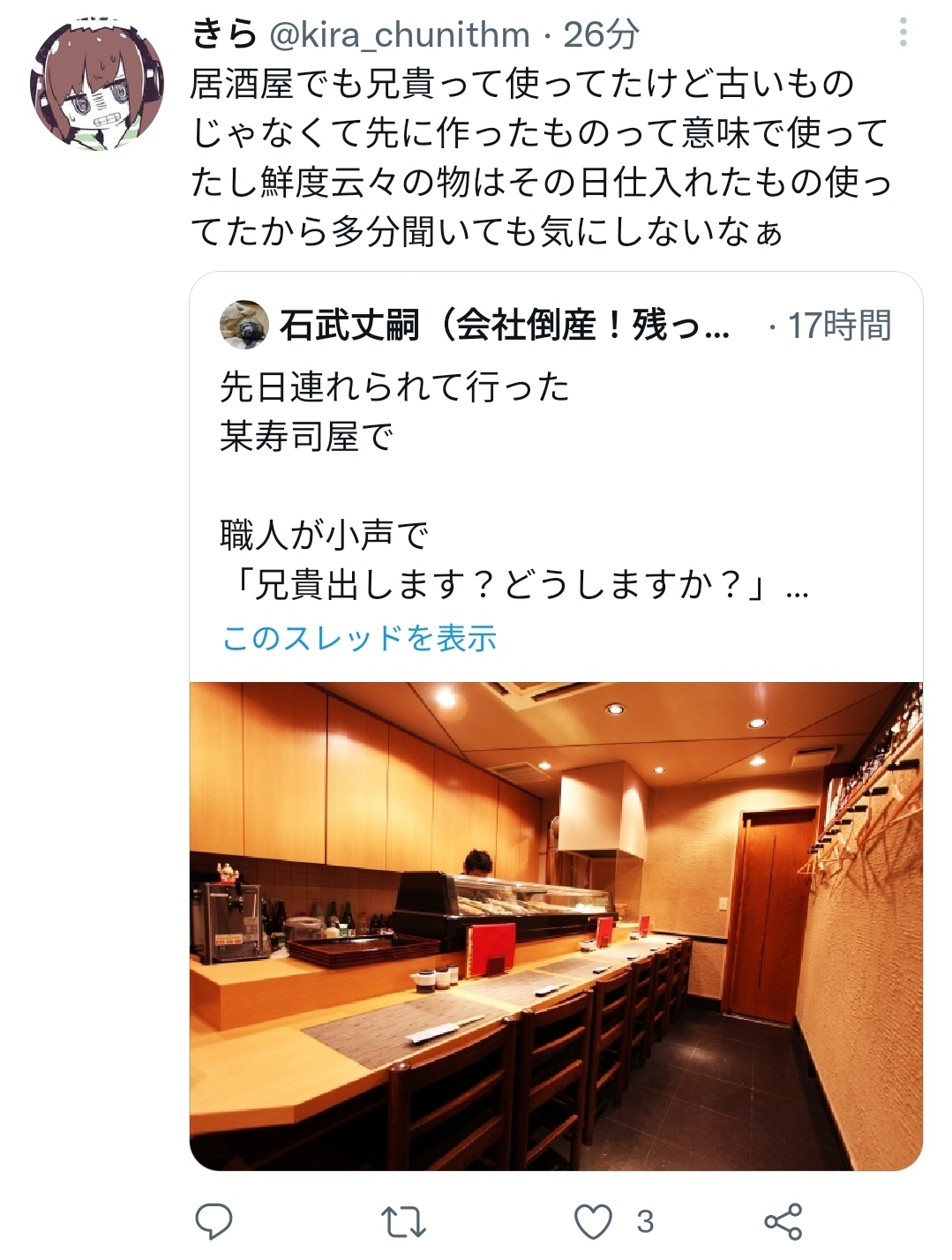Open quoted tweet text 先日連れられて行った
Screen dimensions: 952x1260
point(394,386)
